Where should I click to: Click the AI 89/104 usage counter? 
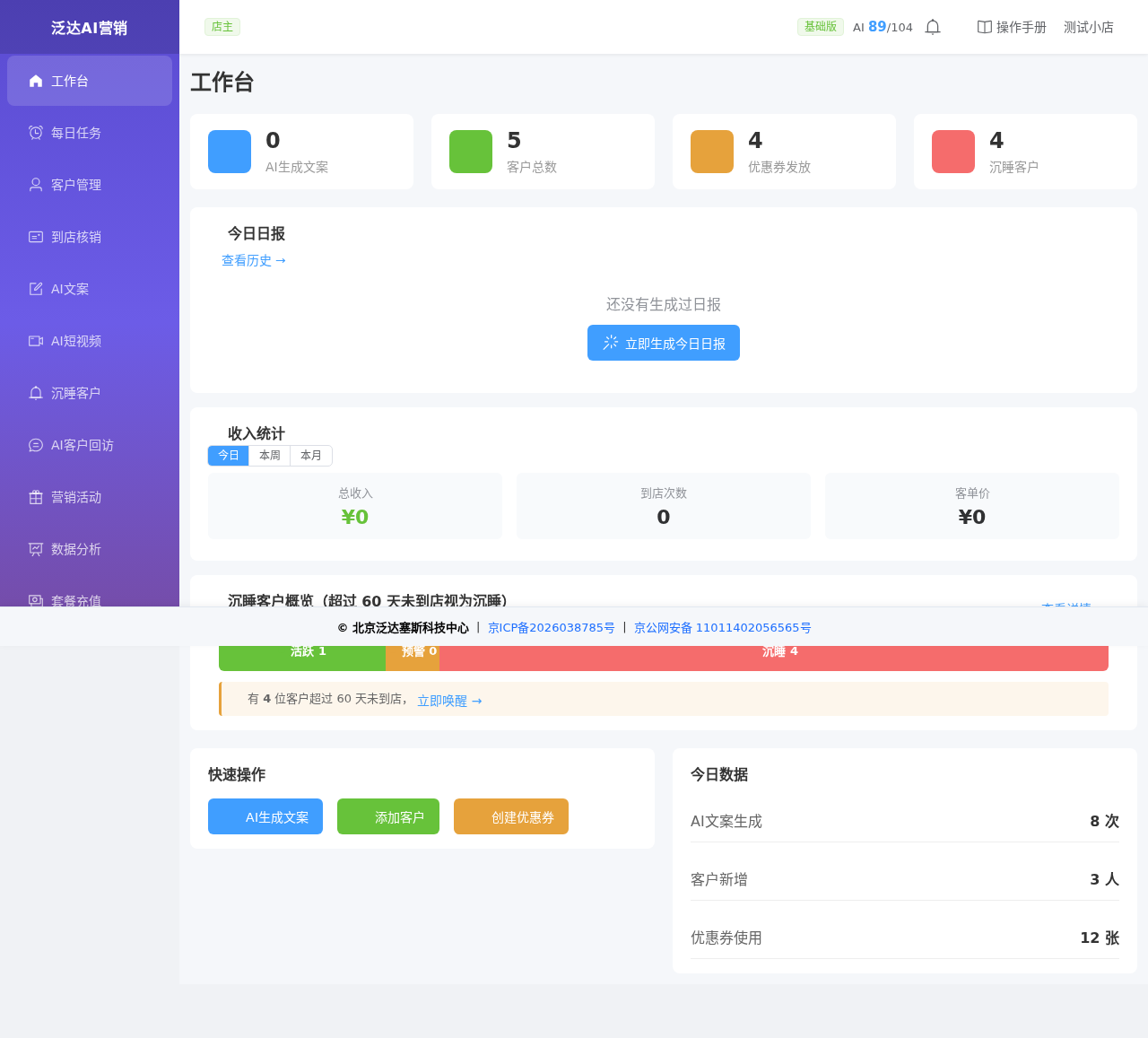(x=883, y=27)
